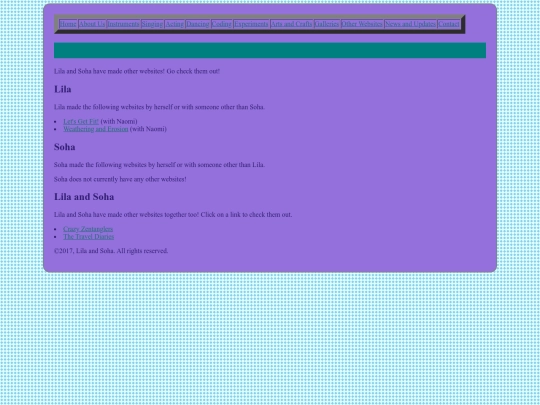Click intro text 'Go check them out!'
540x405 pixels.
[193, 71]
